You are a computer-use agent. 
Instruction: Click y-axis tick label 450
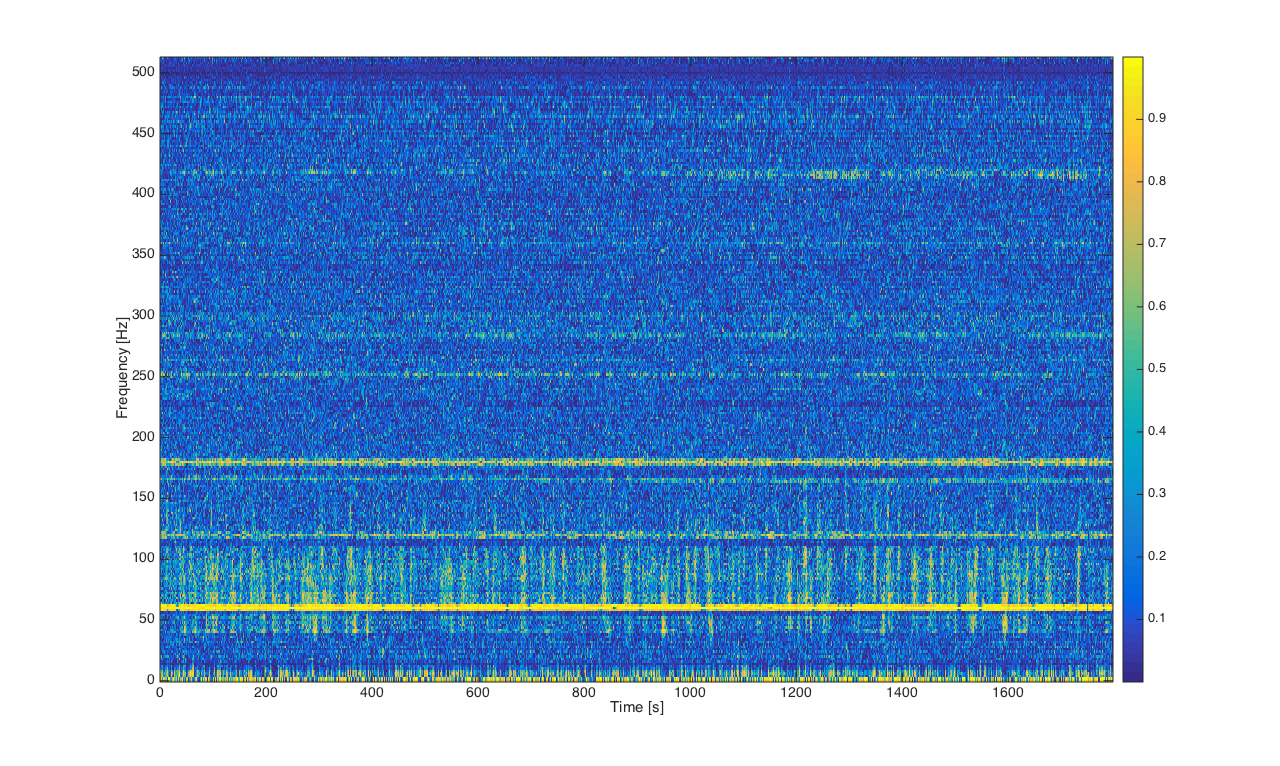click(144, 133)
